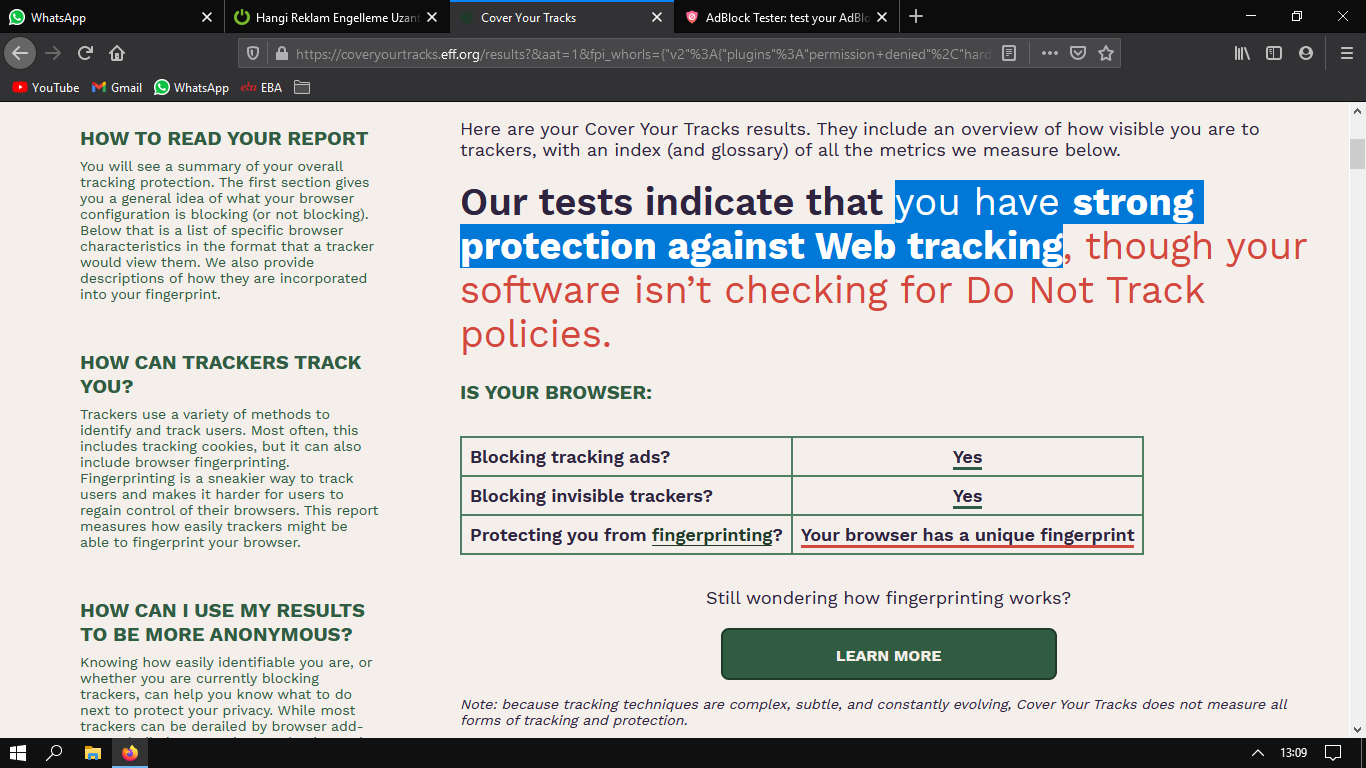Screen dimensions: 1366x768
Task: Click the 'HOW CAN TRACKERS TRACK YOU?' heading
Action: click(221, 374)
